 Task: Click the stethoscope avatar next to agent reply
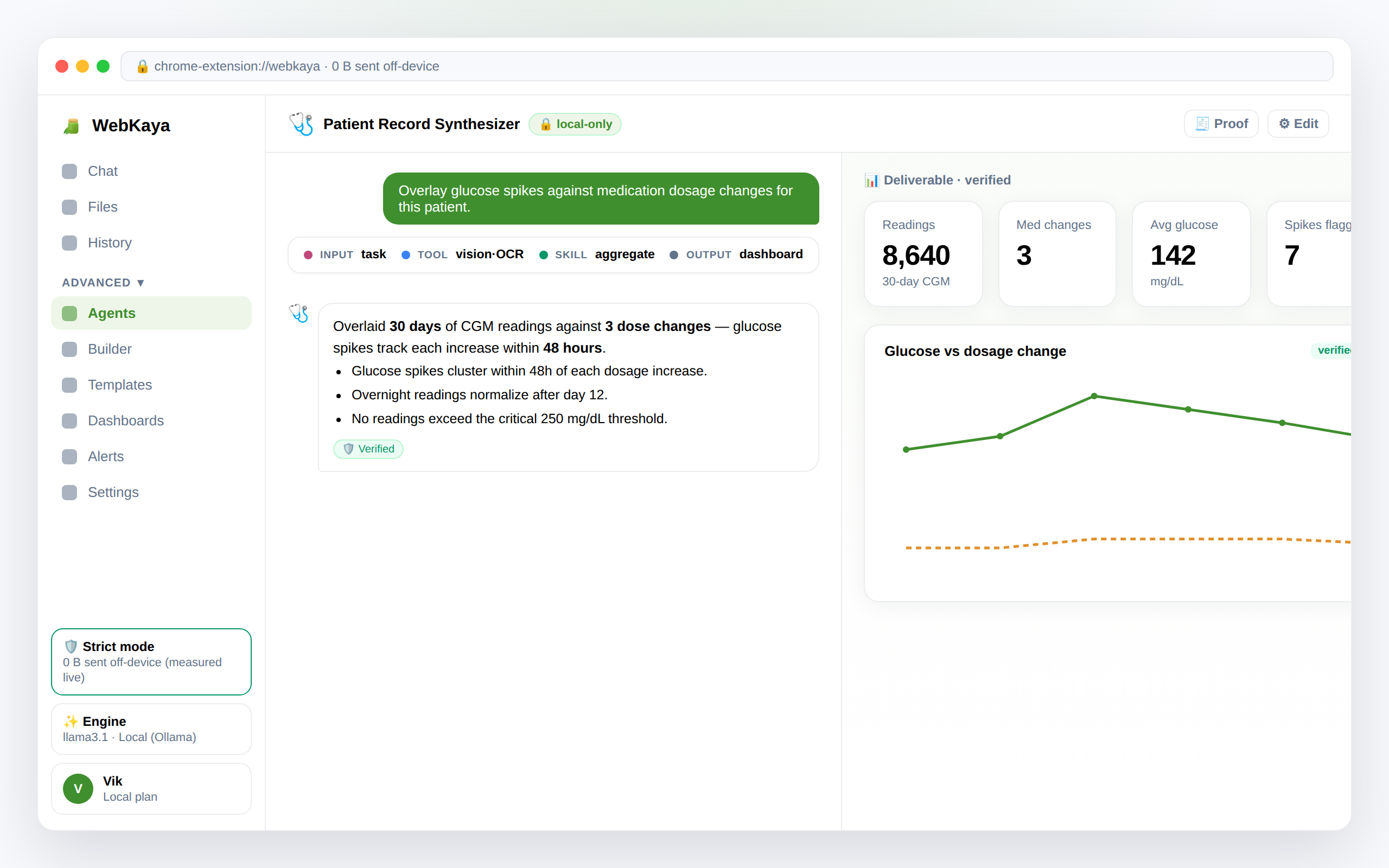pos(298,314)
